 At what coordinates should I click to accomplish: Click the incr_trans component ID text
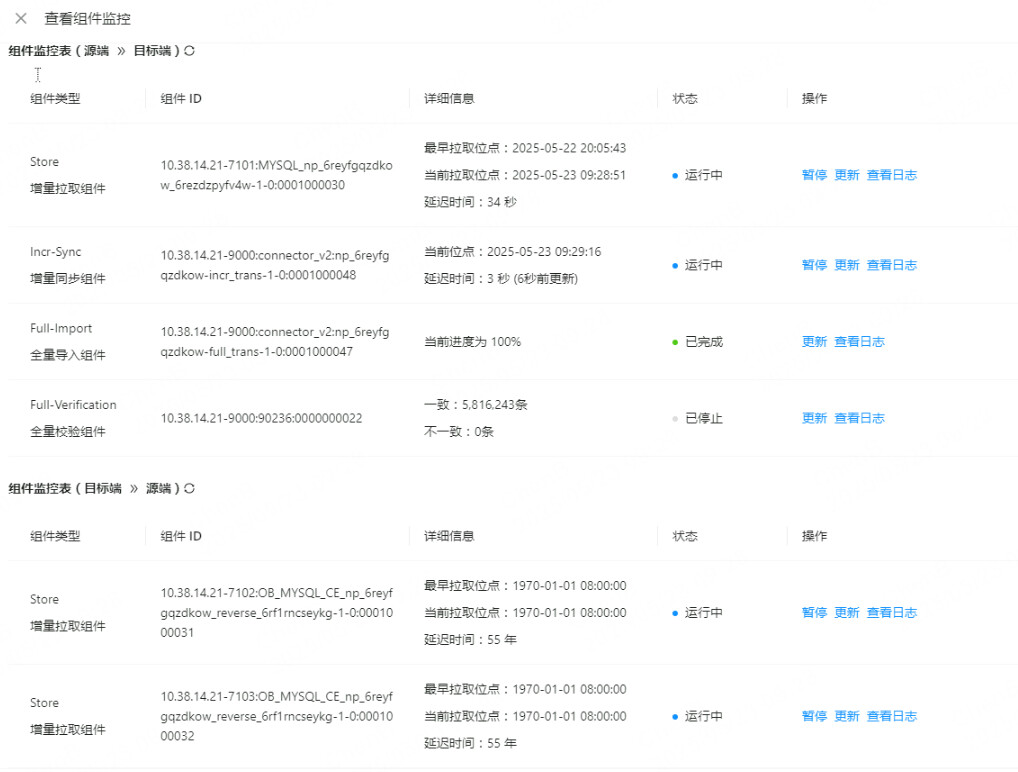click(x=275, y=265)
